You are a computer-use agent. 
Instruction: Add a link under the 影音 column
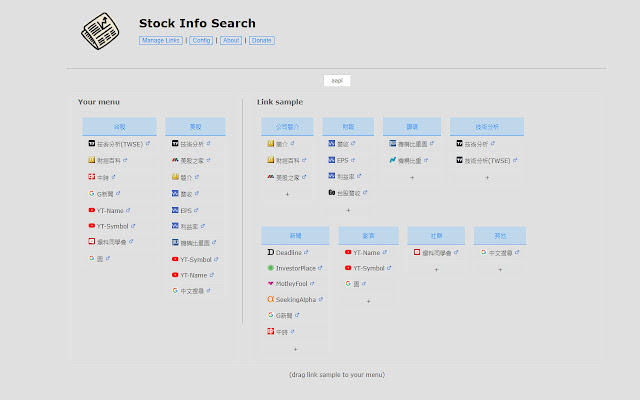369,301
